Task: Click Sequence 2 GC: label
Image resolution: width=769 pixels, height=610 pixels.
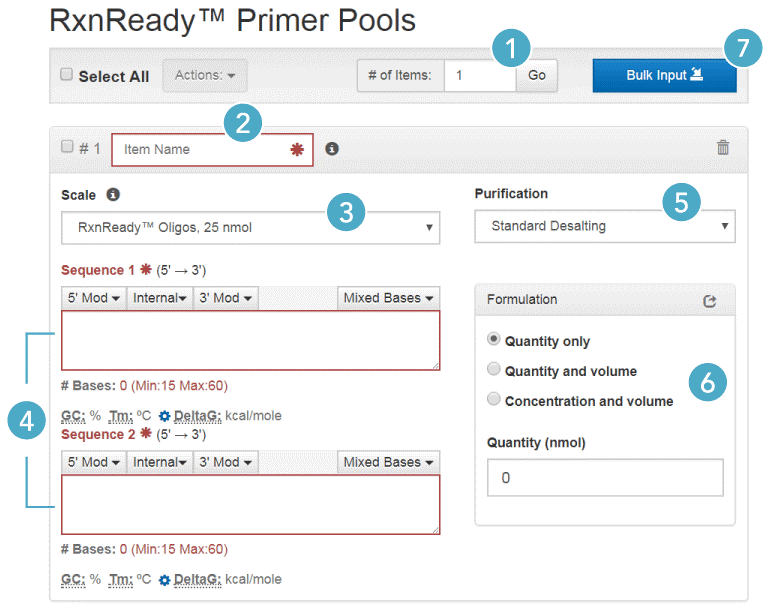Action: tap(73, 580)
